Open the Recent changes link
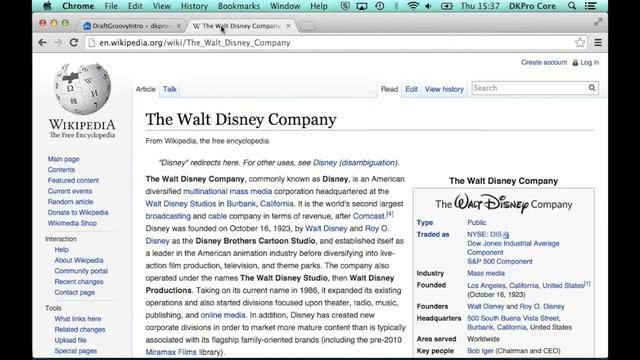This screenshot has height=360, width=640. tap(79, 282)
